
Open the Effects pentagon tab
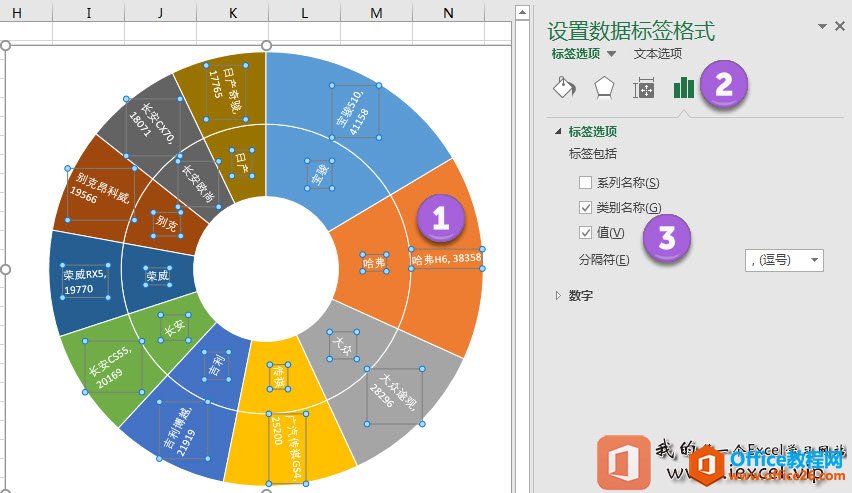click(x=604, y=87)
